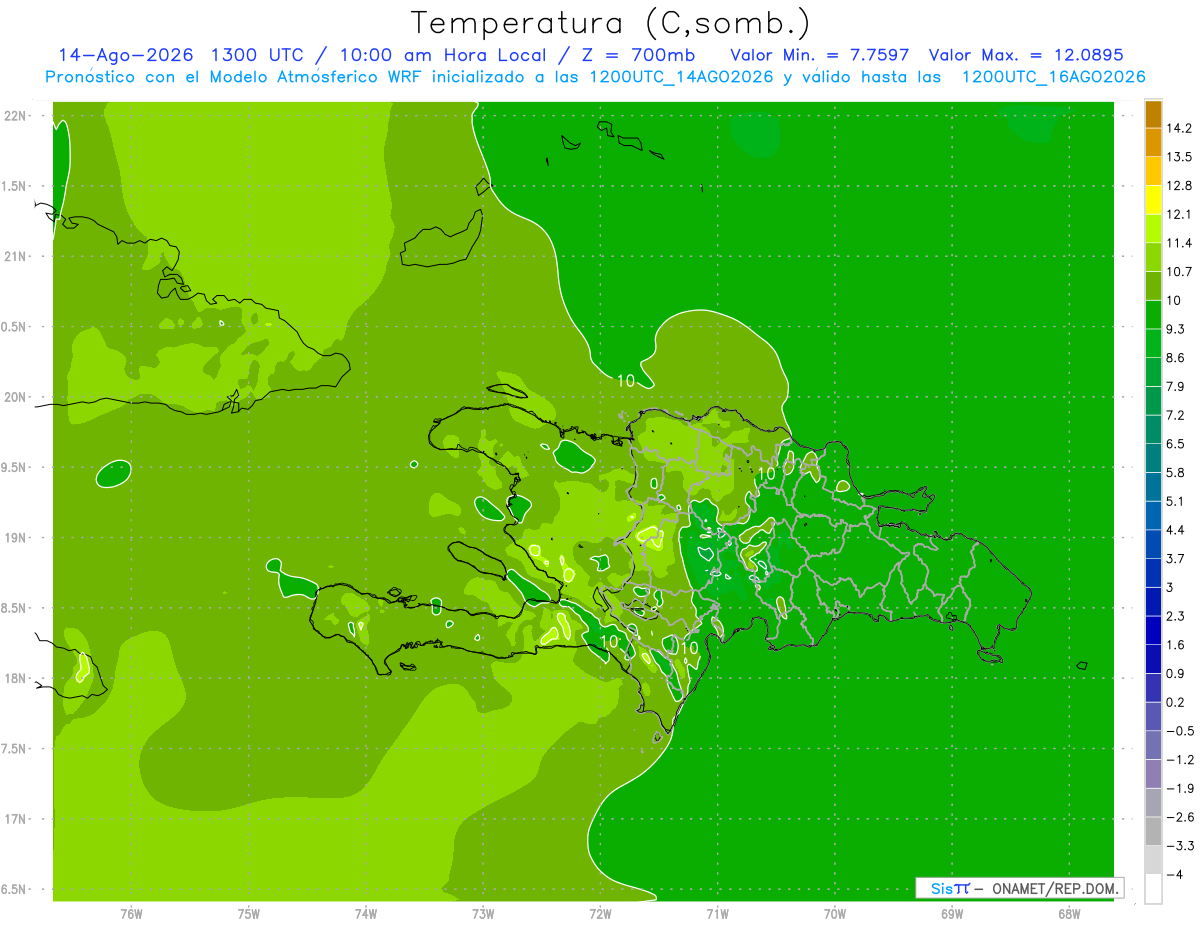Click "Valor Min. = 7.7597" readout
1200x927 pixels.
[820, 55]
